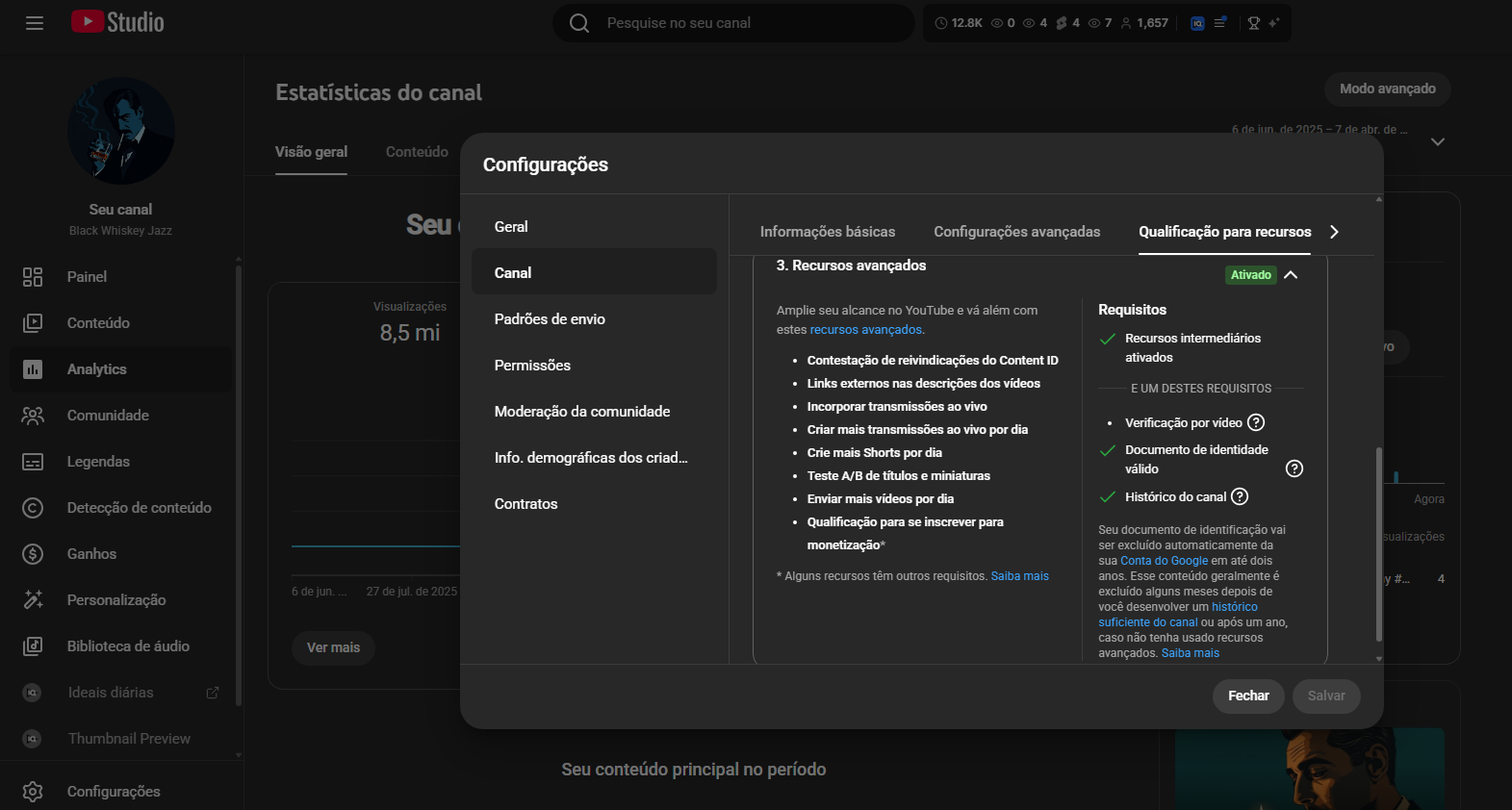This screenshot has height=810, width=1512.
Task: Click help icon beside Histórico do canal
Action: click(1240, 496)
